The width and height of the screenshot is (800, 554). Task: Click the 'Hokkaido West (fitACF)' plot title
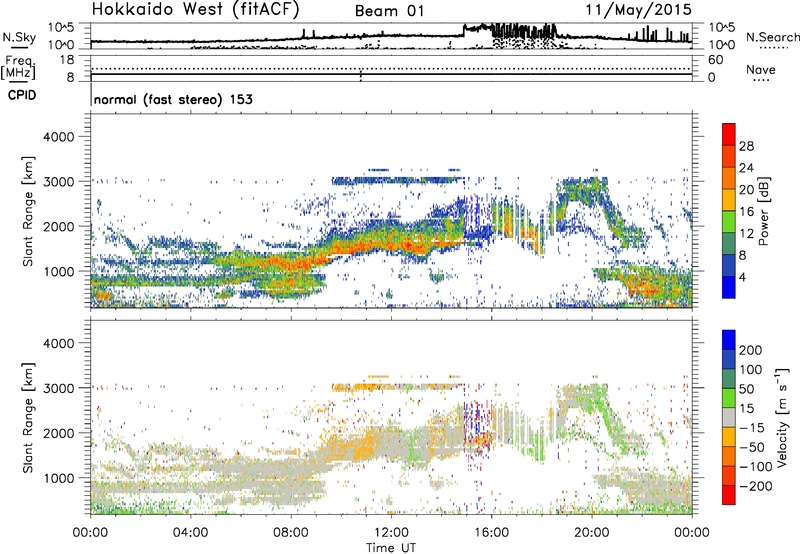click(x=195, y=10)
